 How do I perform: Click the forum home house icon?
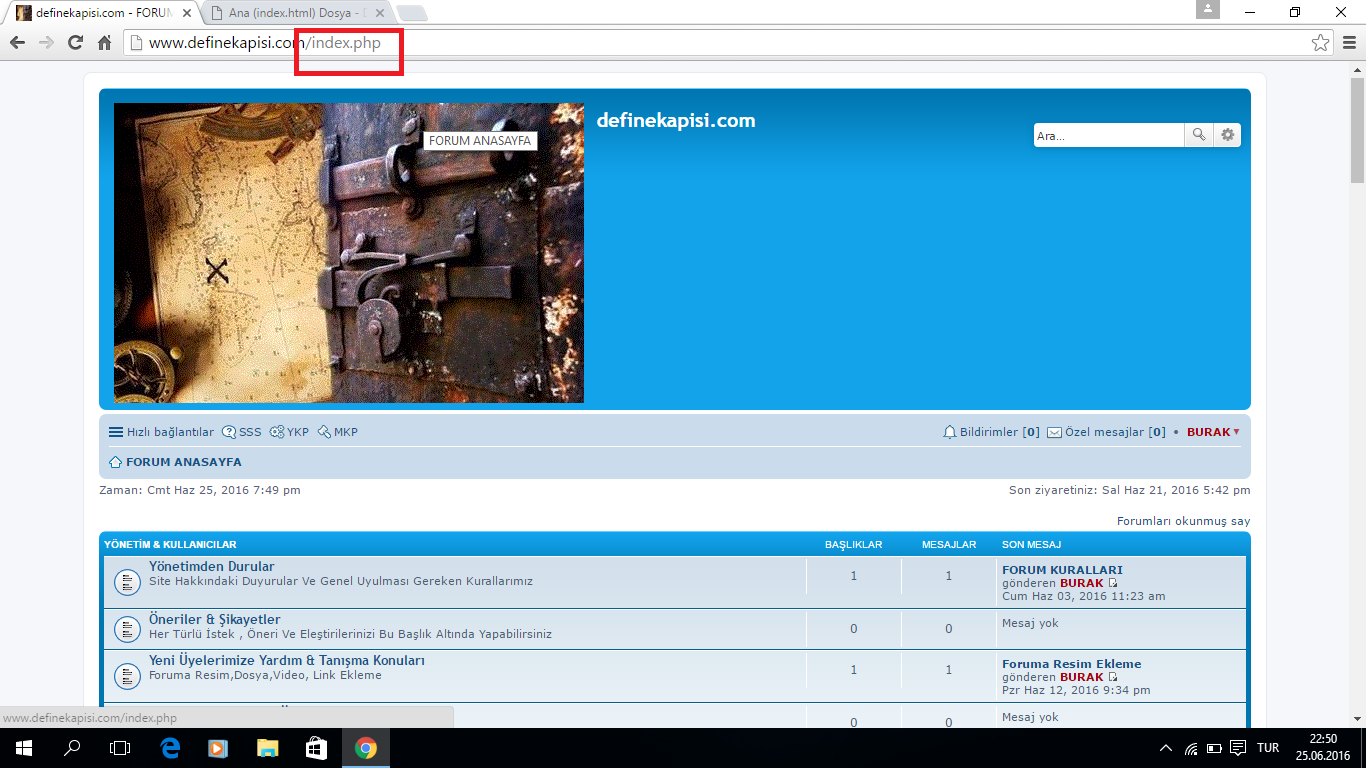pyautogui.click(x=115, y=462)
